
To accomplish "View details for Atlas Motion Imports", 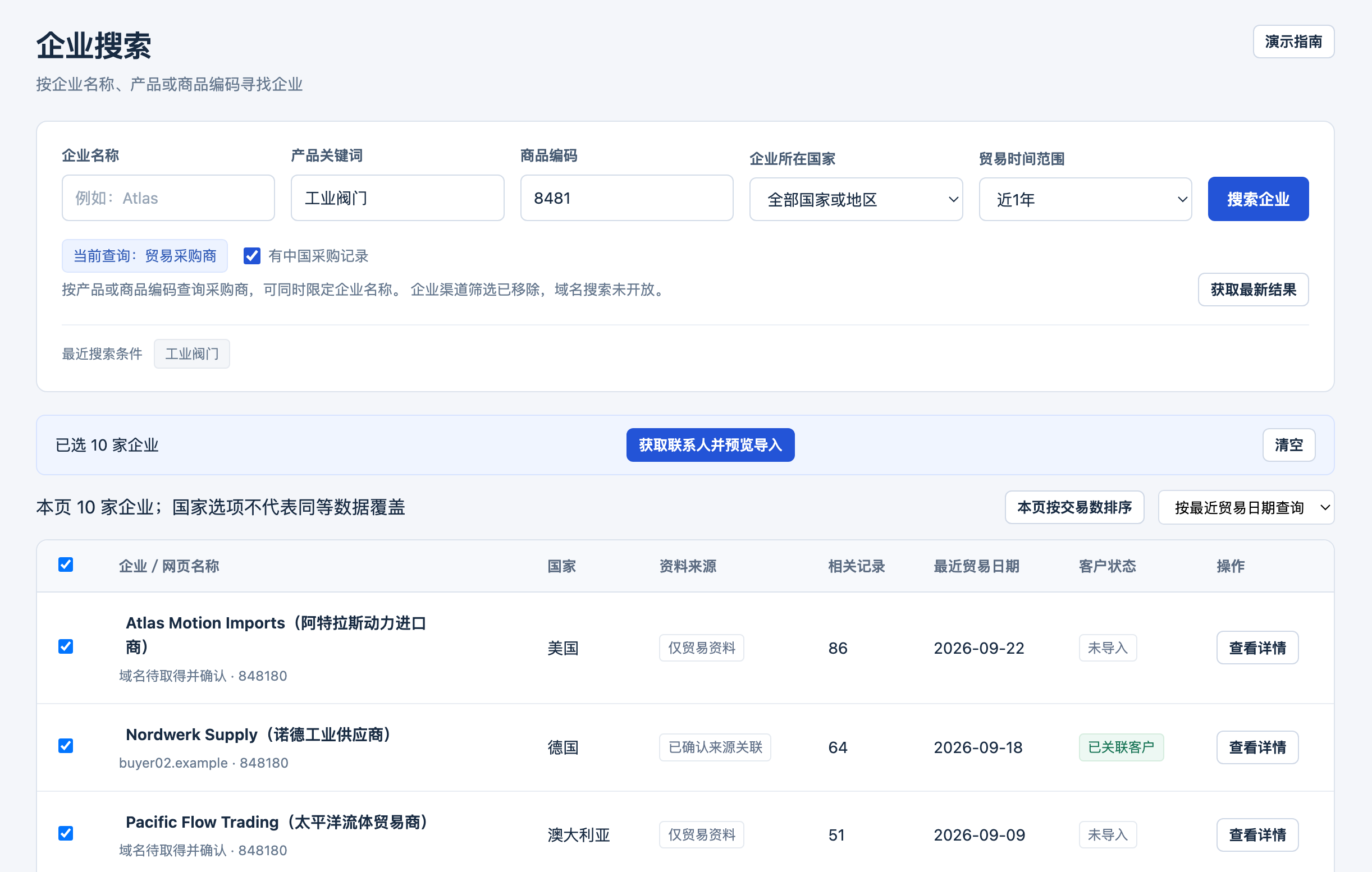I will 1257,648.
